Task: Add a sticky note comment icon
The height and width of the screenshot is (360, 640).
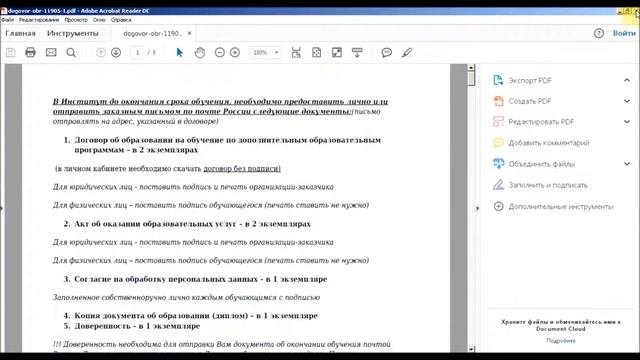Action: pyautogui.click(x=387, y=52)
